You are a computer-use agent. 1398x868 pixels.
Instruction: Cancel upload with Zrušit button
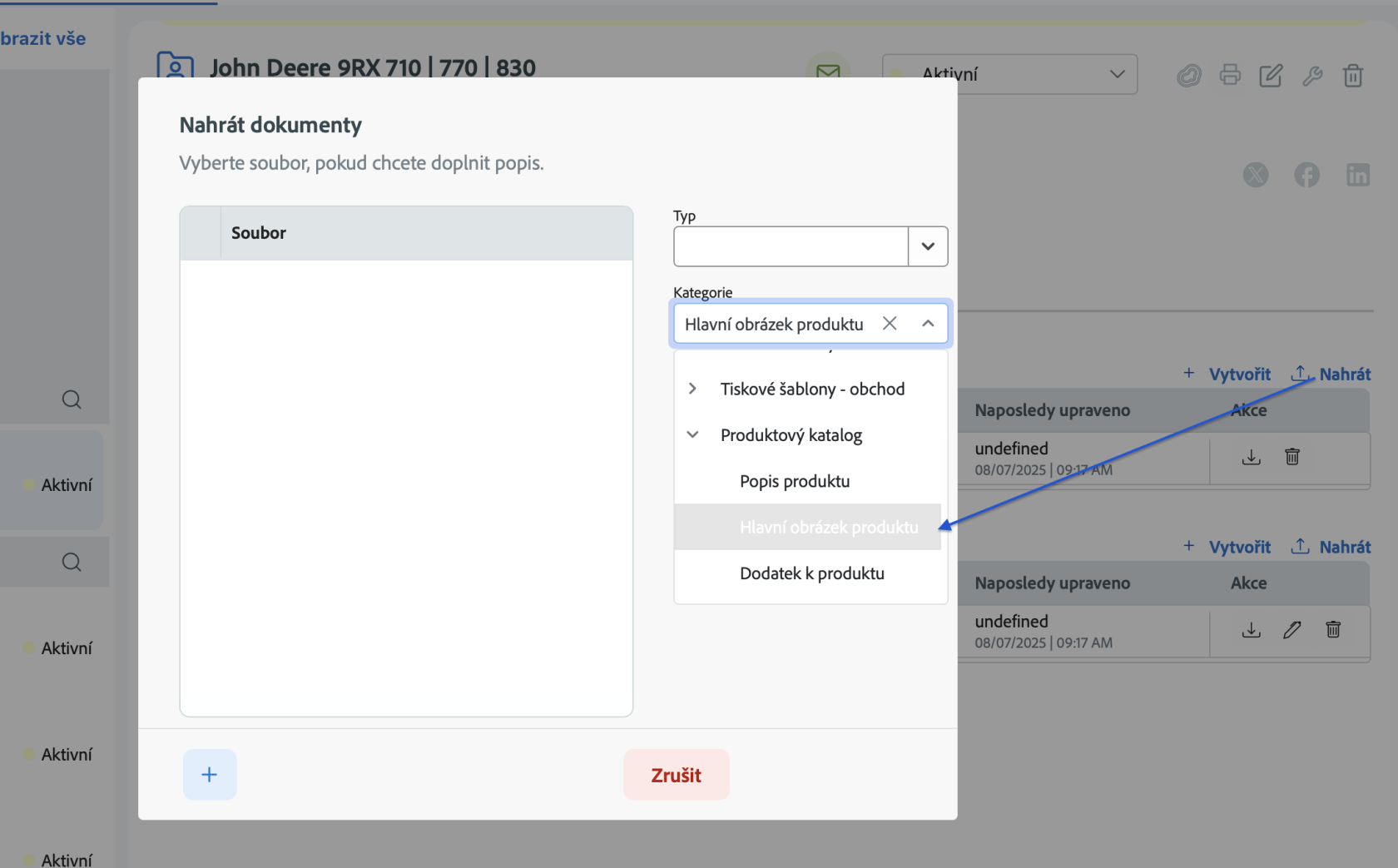click(677, 775)
